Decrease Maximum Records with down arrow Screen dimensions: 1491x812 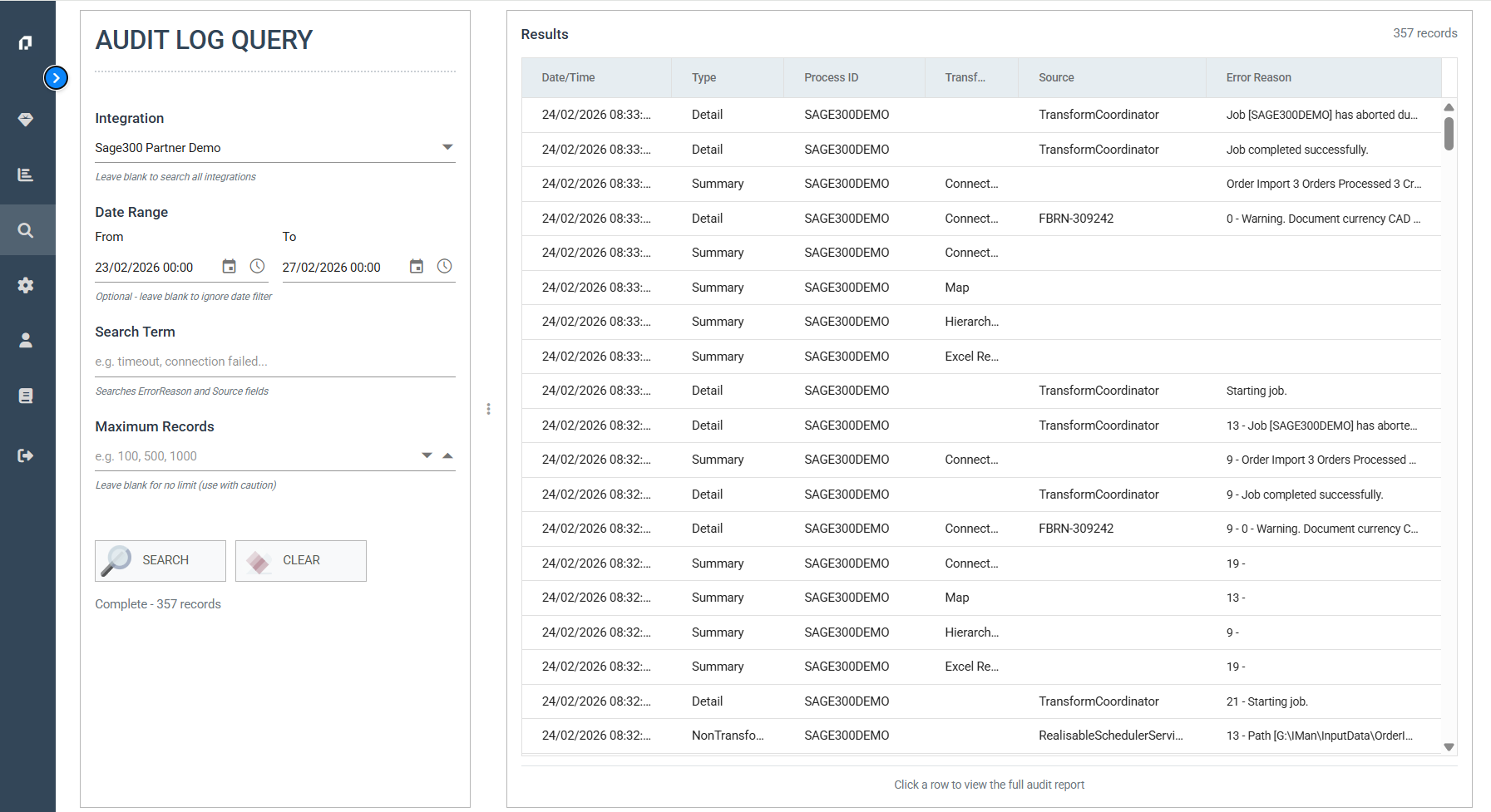(x=427, y=455)
